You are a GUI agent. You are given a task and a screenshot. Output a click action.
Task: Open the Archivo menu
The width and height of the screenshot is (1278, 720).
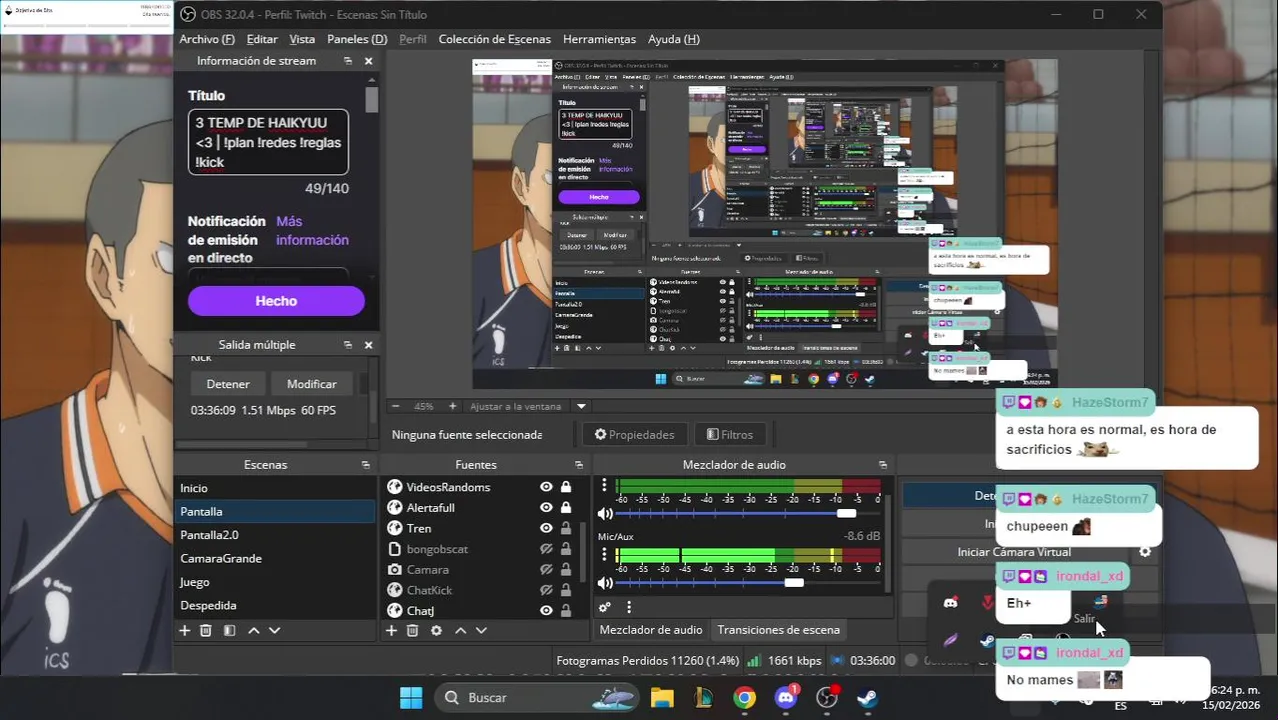tap(207, 39)
